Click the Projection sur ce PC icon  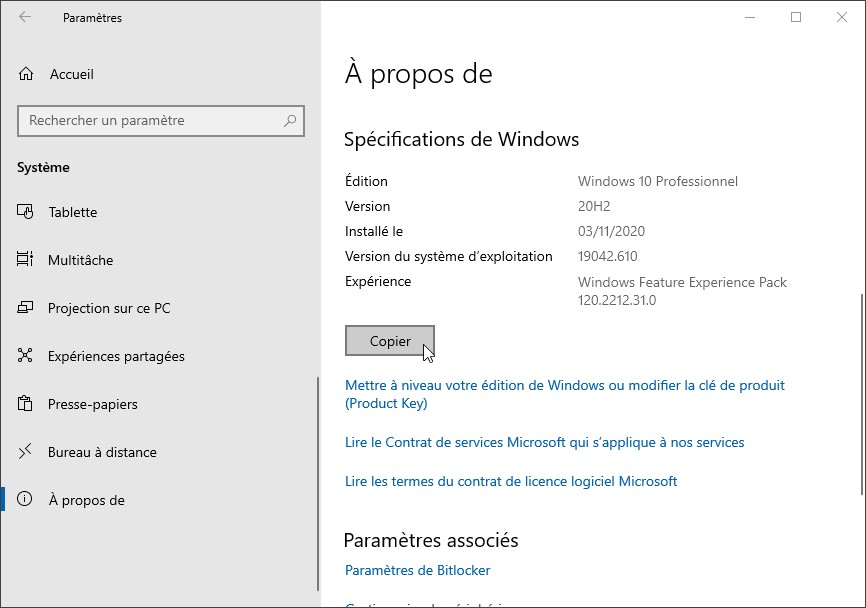[26, 308]
